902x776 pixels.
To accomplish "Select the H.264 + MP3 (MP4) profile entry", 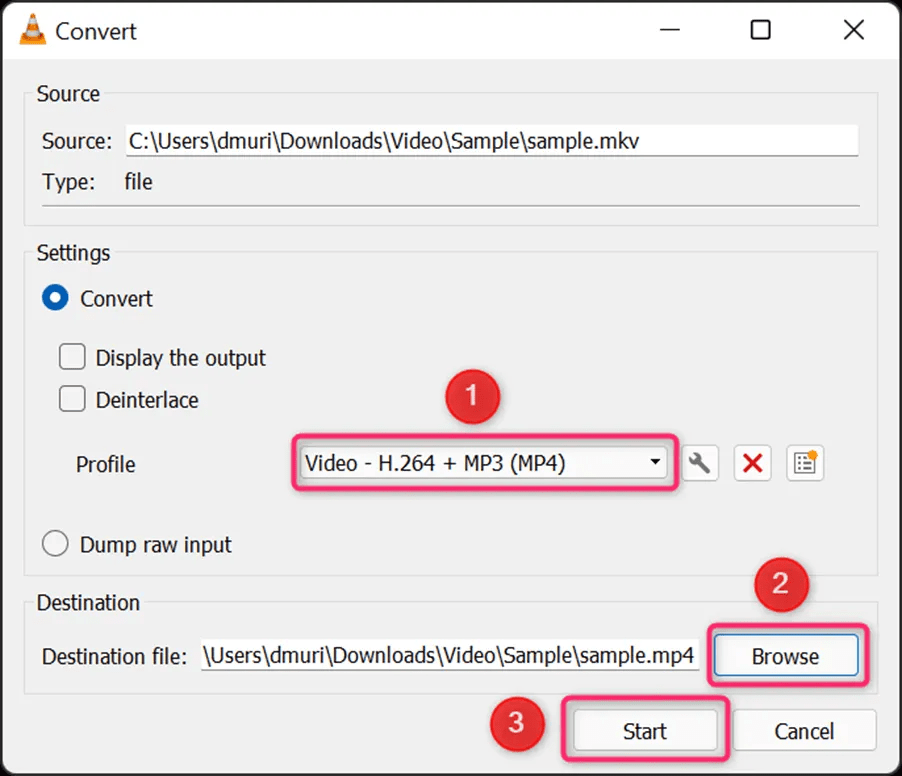I will coord(450,463).
